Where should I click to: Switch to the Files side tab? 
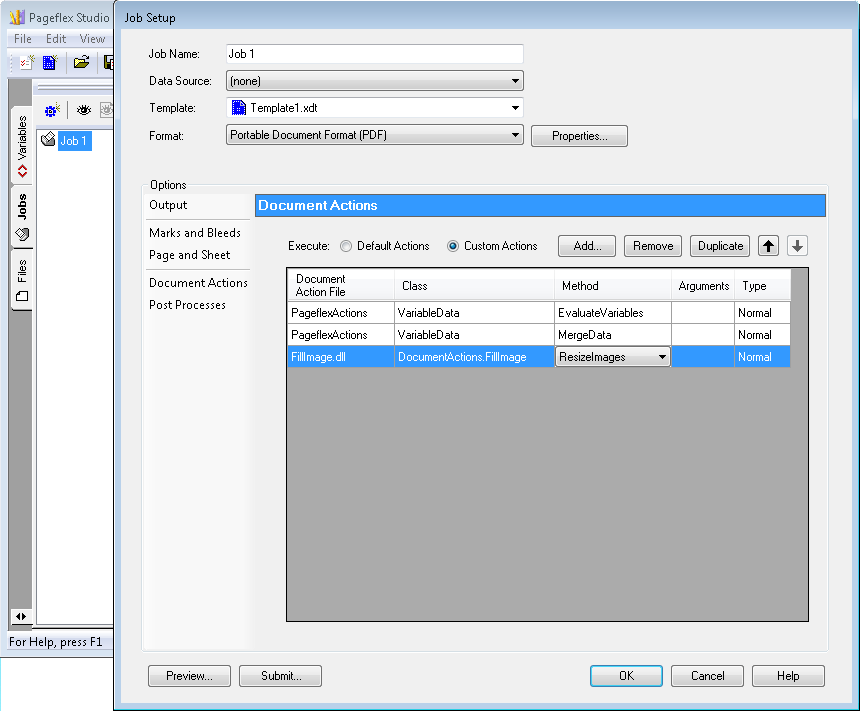point(22,280)
